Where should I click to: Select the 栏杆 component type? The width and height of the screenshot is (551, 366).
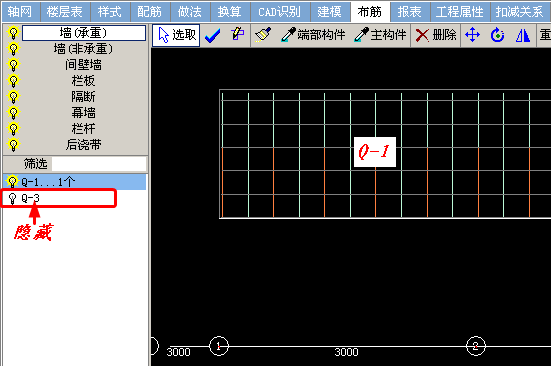pyautogui.click(x=83, y=129)
